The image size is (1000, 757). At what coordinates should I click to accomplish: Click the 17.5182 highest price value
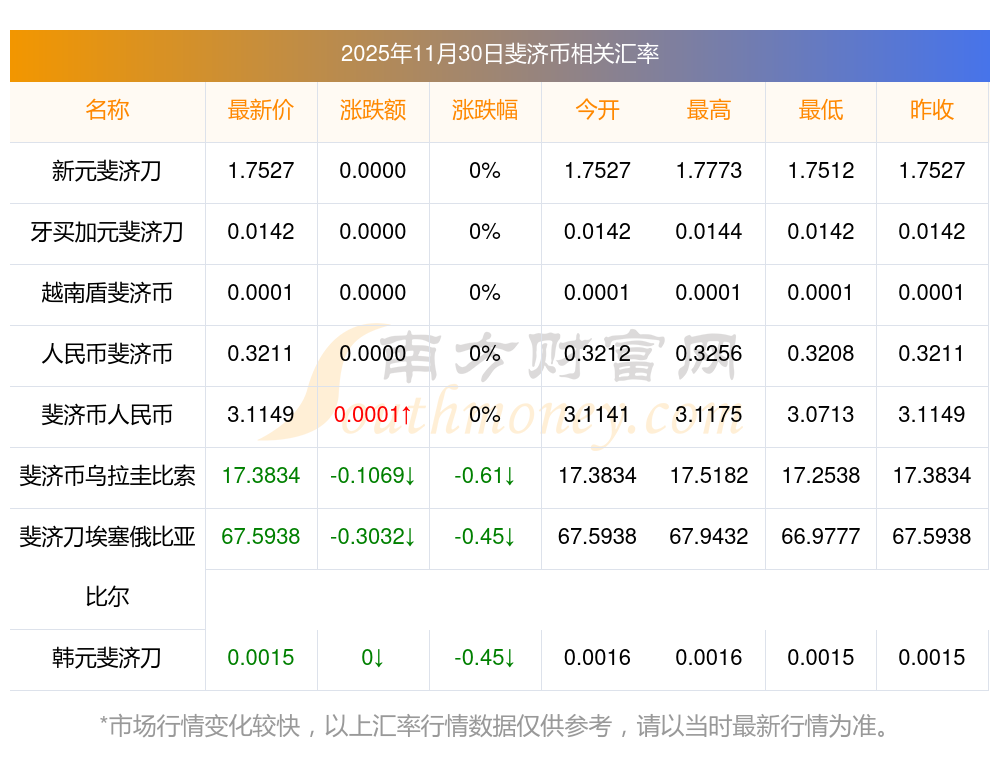click(709, 475)
